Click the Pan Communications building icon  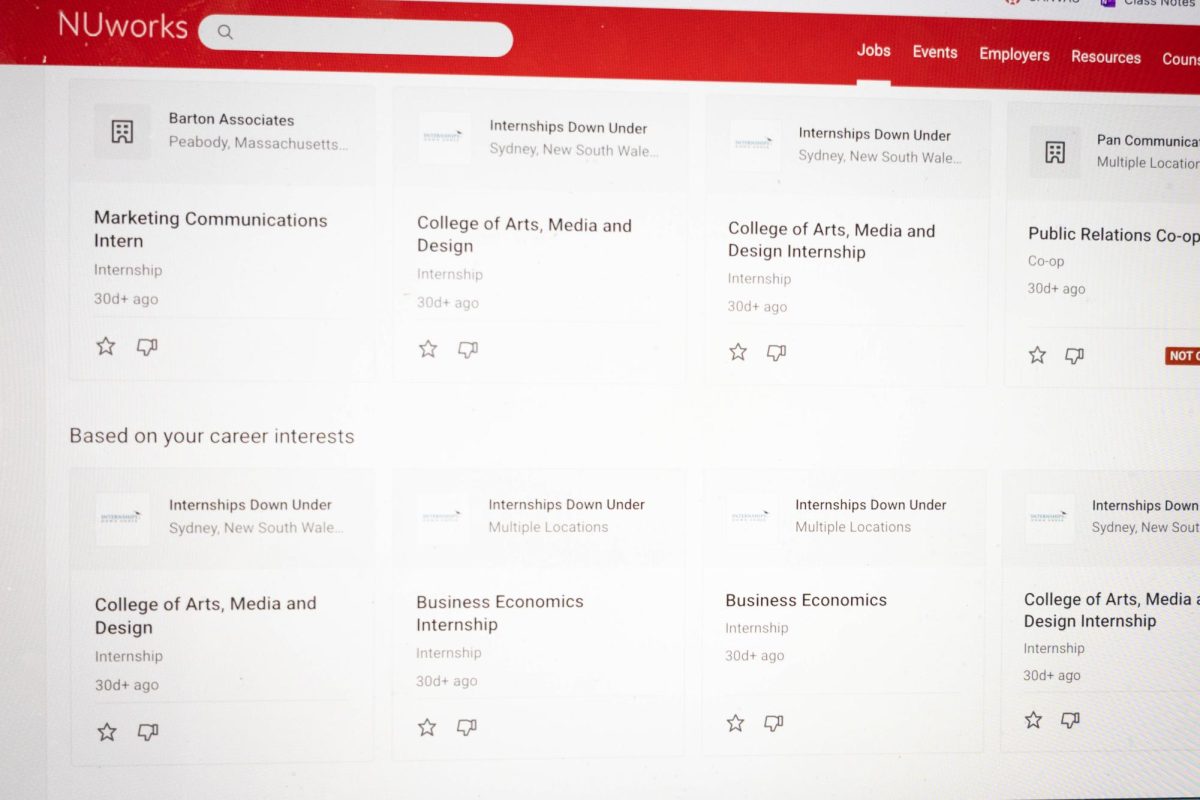1055,152
